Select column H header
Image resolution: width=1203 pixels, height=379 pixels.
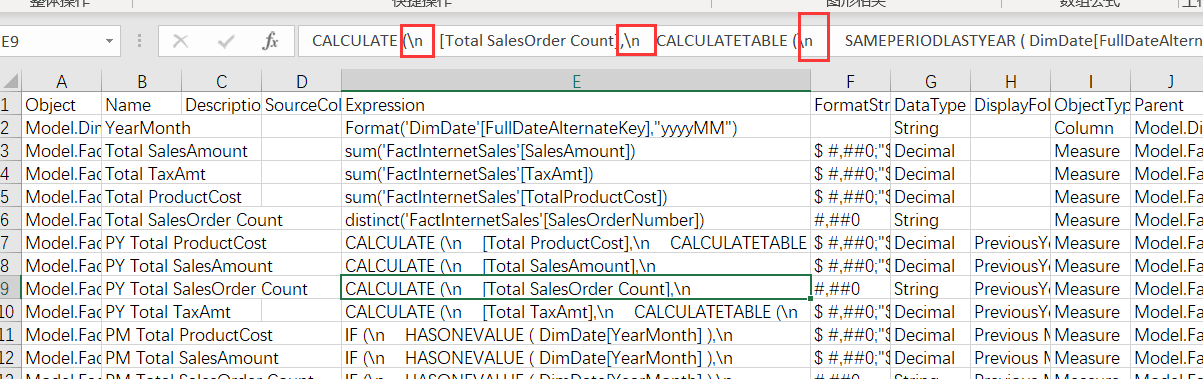click(1011, 81)
